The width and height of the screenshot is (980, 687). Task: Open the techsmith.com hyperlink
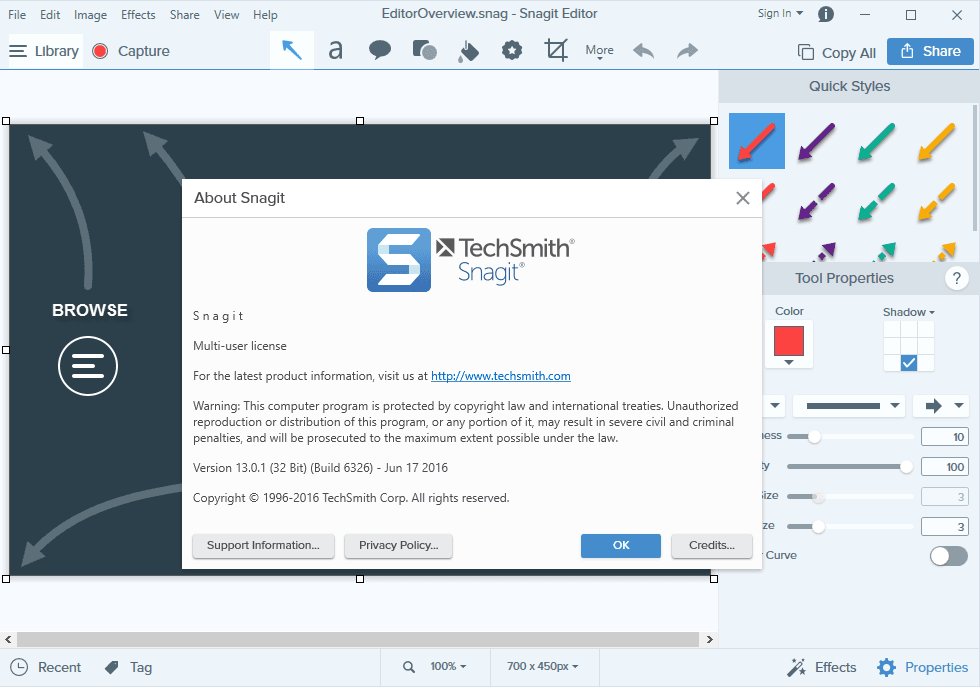500,376
